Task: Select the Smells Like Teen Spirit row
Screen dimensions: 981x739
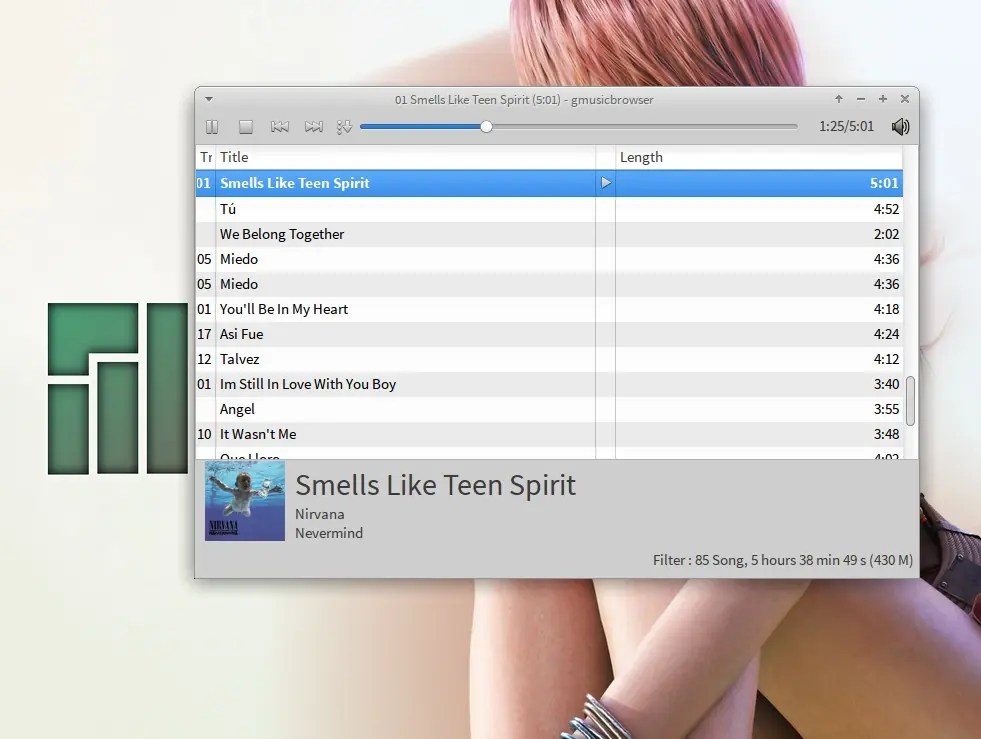Action: pos(549,183)
